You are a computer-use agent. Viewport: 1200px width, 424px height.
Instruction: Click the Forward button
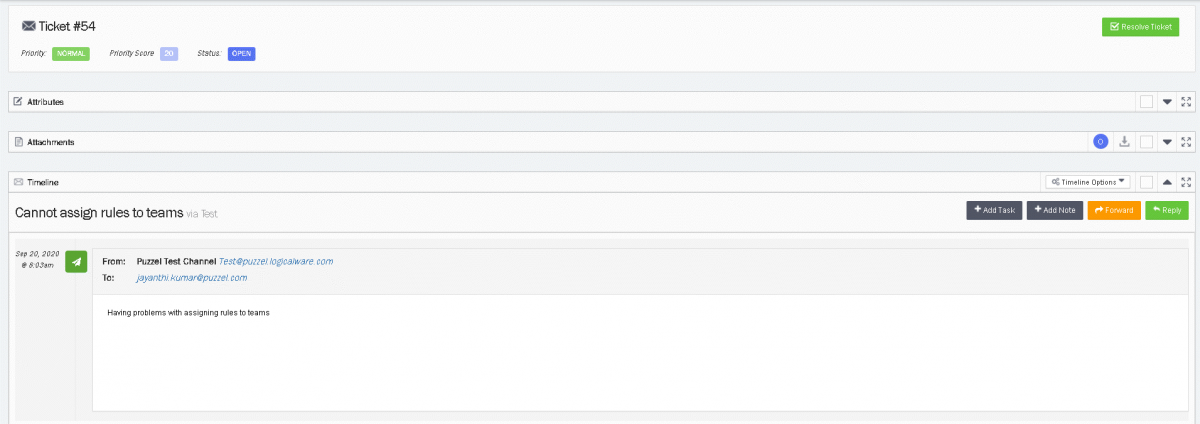[1113, 210]
